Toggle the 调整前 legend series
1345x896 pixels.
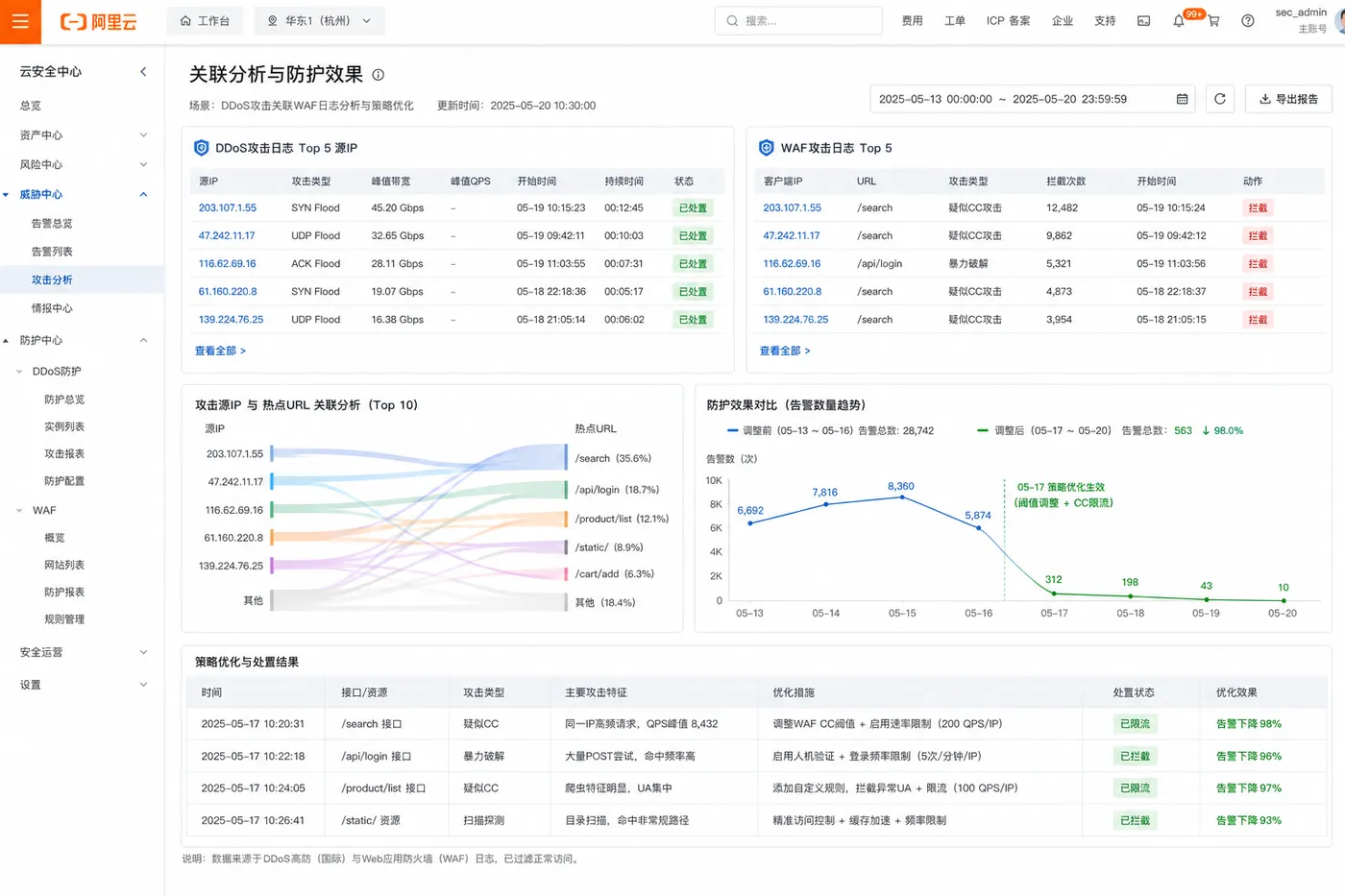click(830, 430)
